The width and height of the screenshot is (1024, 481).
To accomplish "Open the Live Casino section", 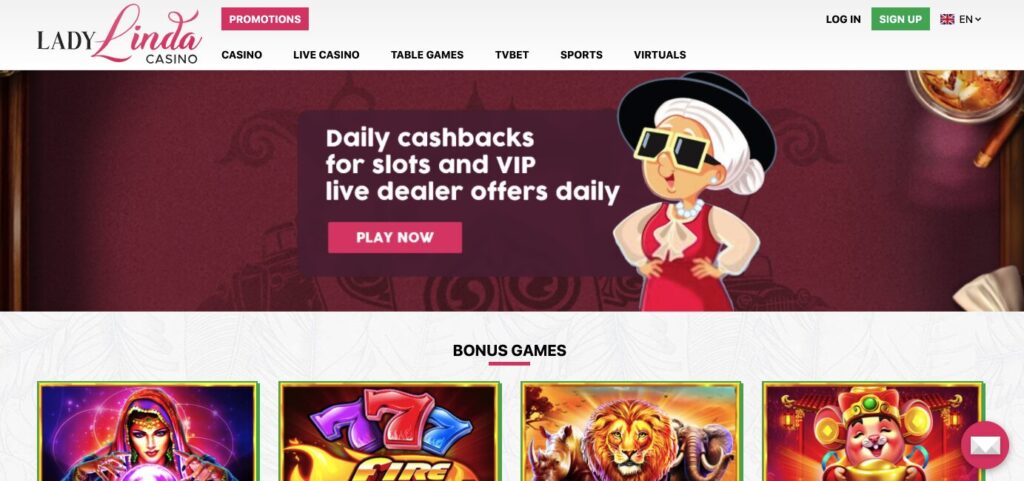I will point(326,55).
